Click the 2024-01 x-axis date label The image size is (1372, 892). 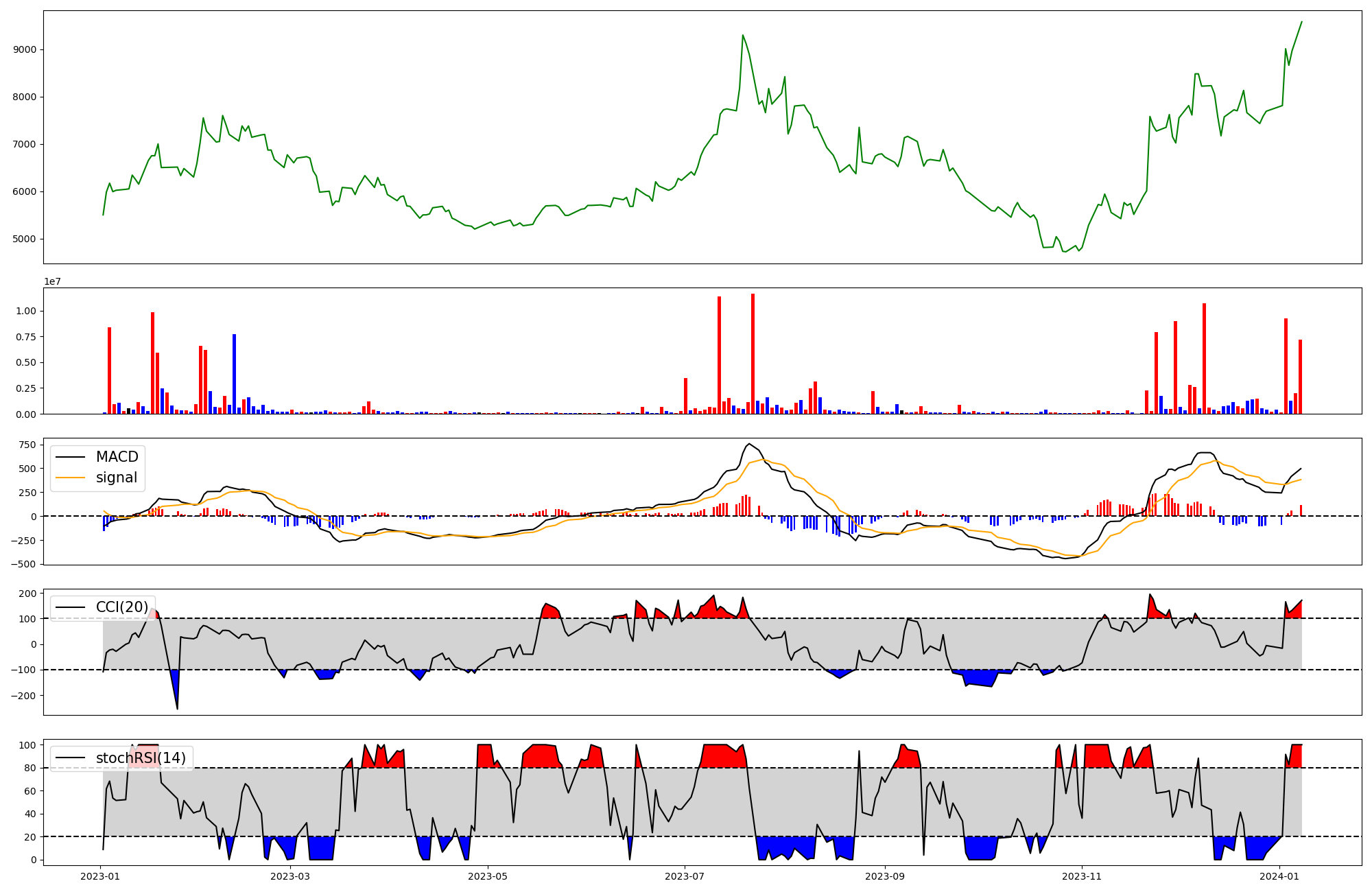tap(1279, 876)
